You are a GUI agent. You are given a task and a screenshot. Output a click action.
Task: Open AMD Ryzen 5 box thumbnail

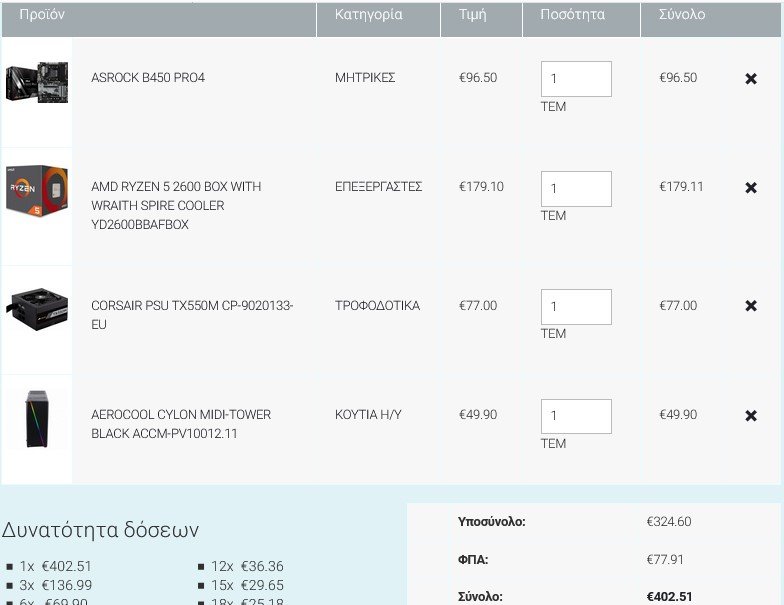36,190
